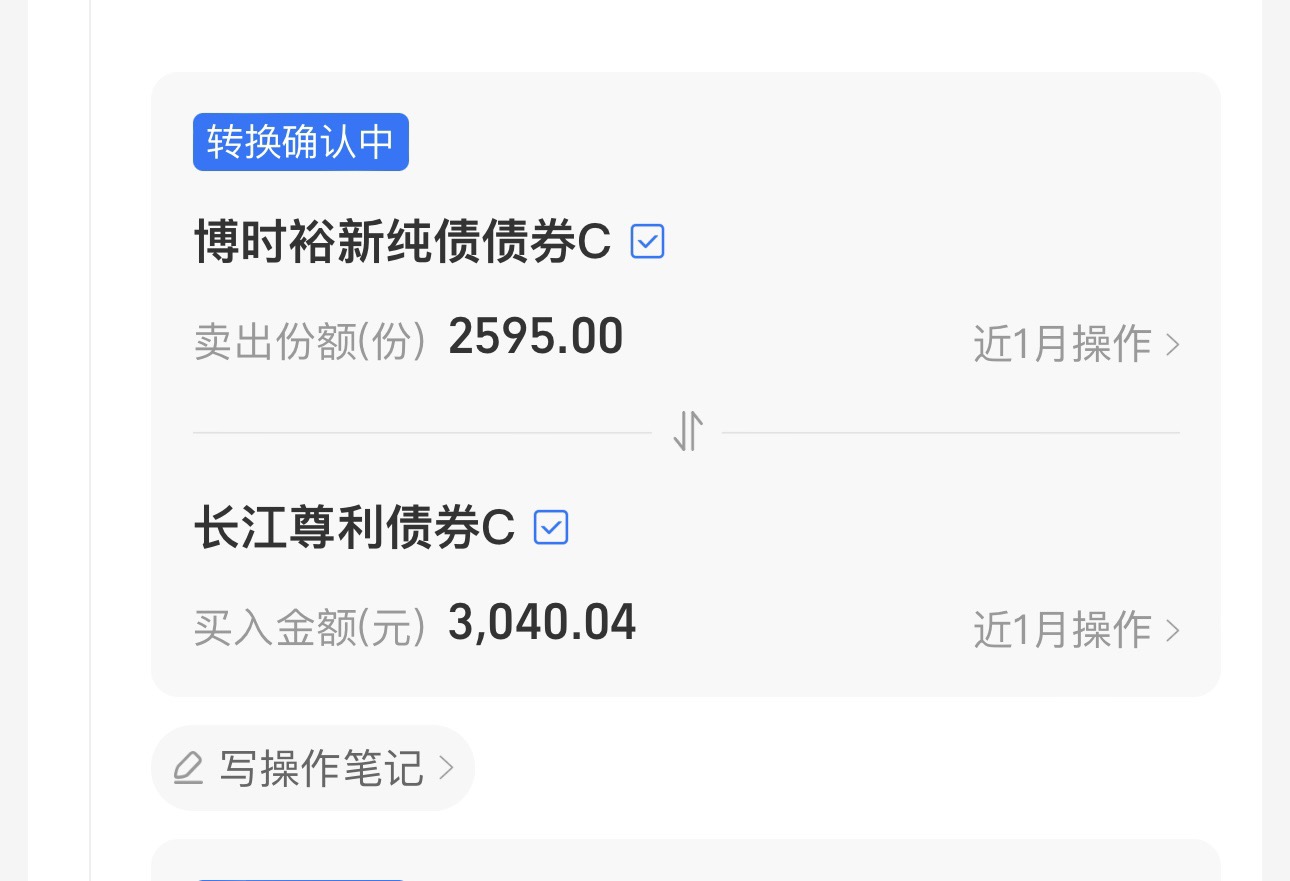Tap the blue check icon after 长江尊利债券C
This screenshot has height=881, width=1290.
(551, 527)
